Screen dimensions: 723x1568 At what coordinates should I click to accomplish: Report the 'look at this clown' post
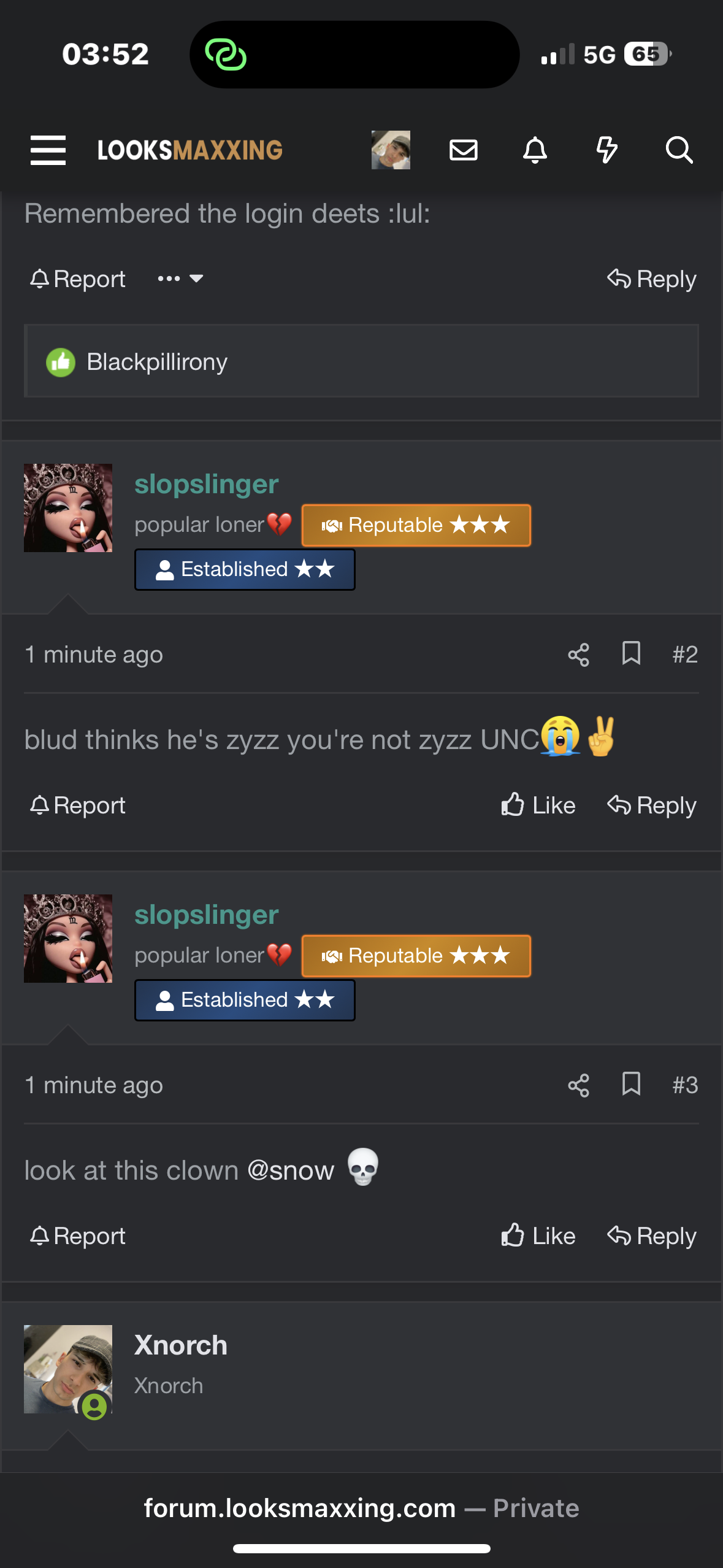[x=78, y=1236]
